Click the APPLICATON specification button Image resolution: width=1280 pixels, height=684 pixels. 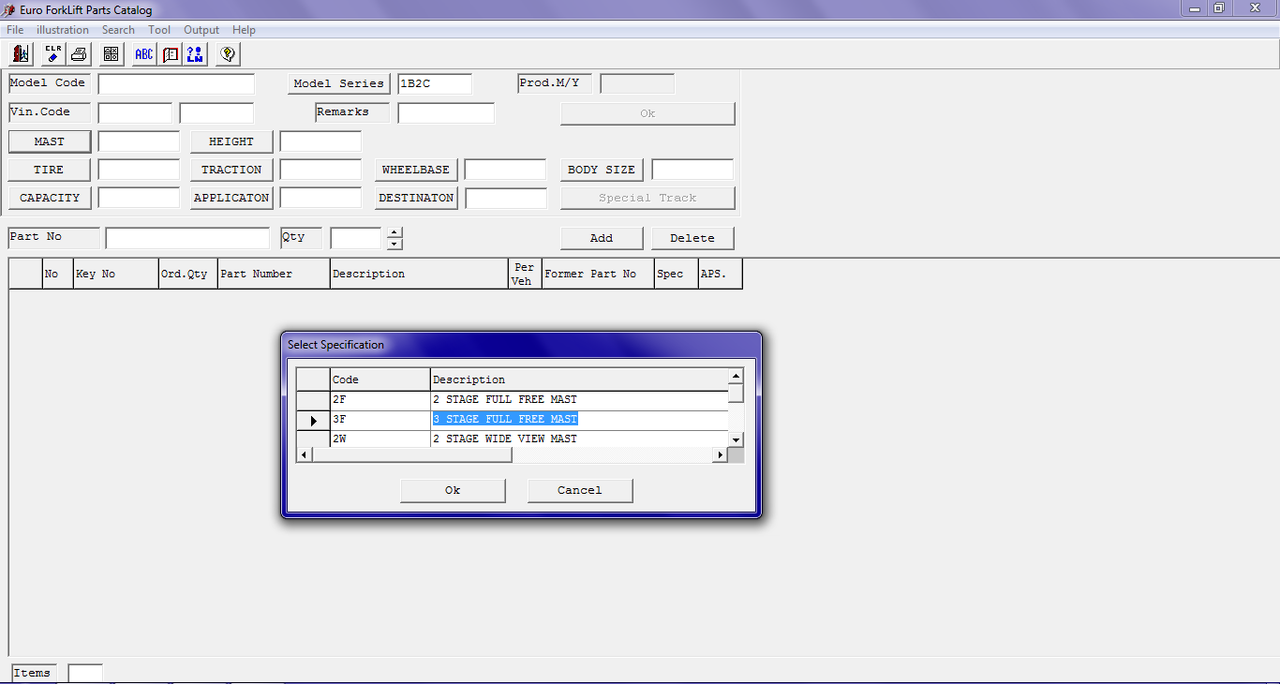[x=231, y=198]
